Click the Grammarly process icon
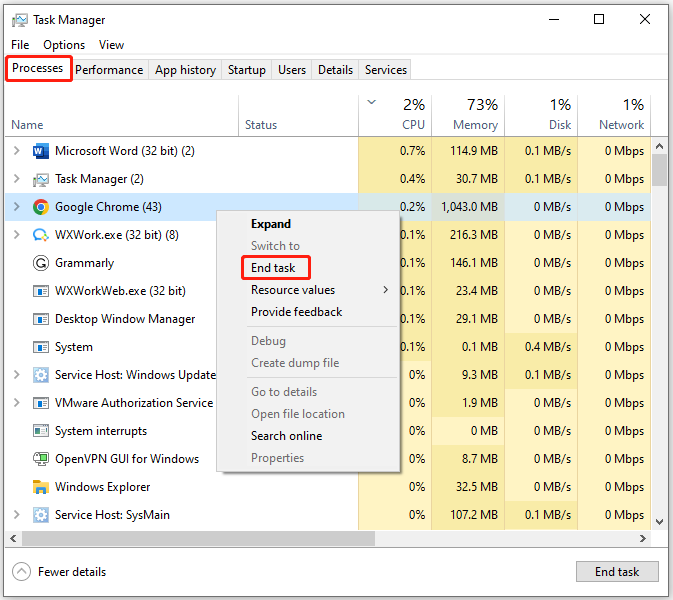 coord(41,263)
